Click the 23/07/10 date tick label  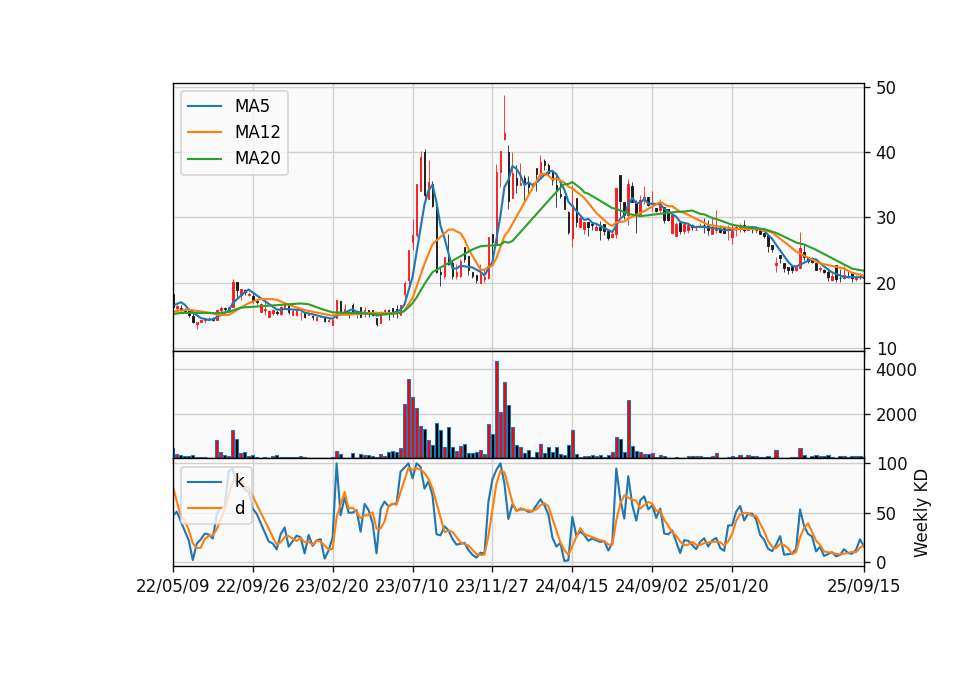point(412,586)
